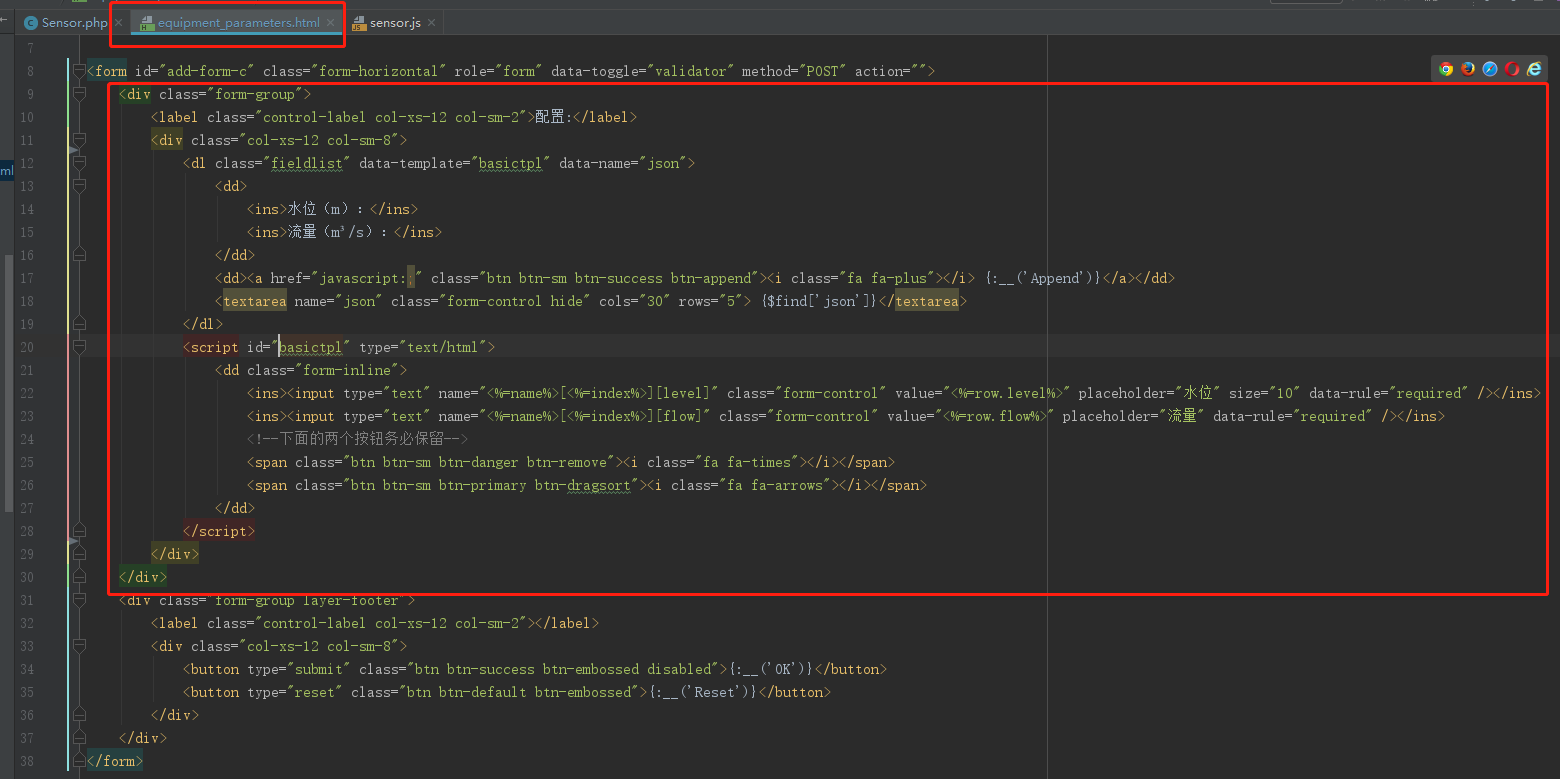Click the closing form tag on line 38
This screenshot has width=1560, height=779.
click(x=115, y=761)
